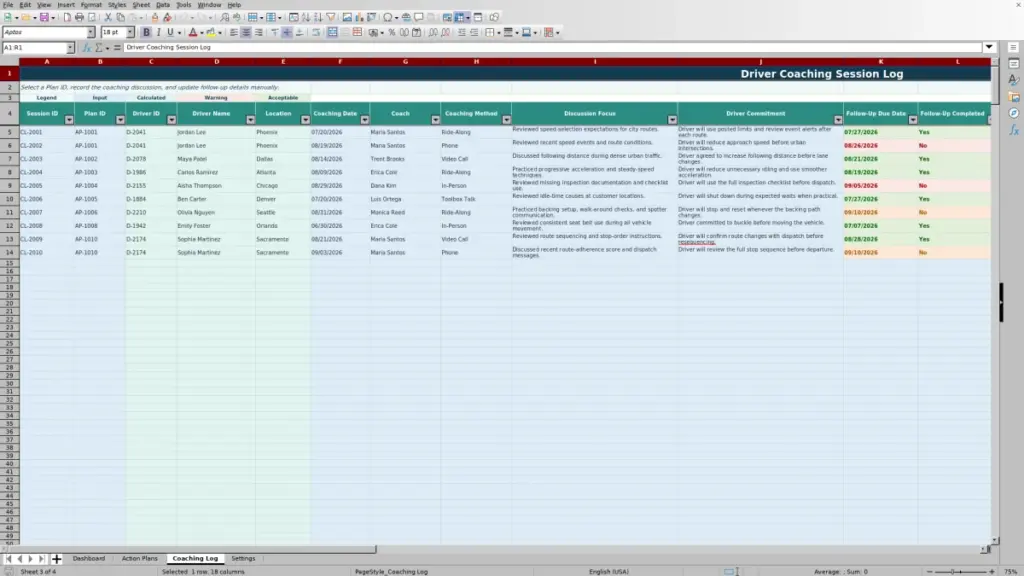The height and width of the screenshot is (576, 1024).
Task: Open the Data menu
Action: 163,5
